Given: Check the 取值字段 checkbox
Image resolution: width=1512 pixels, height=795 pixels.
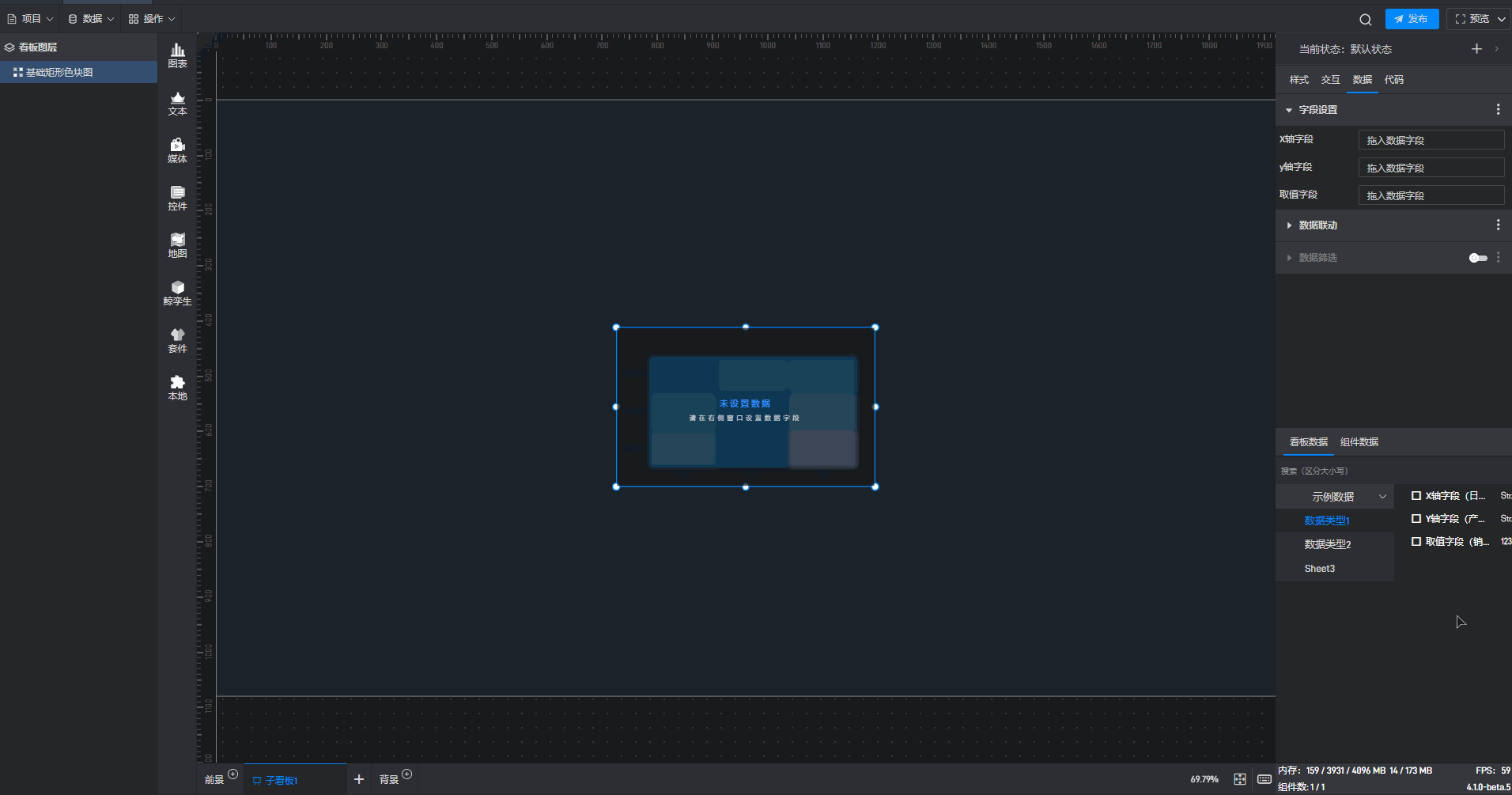Looking at the screenshot, I should click(x=1416, y=542).
